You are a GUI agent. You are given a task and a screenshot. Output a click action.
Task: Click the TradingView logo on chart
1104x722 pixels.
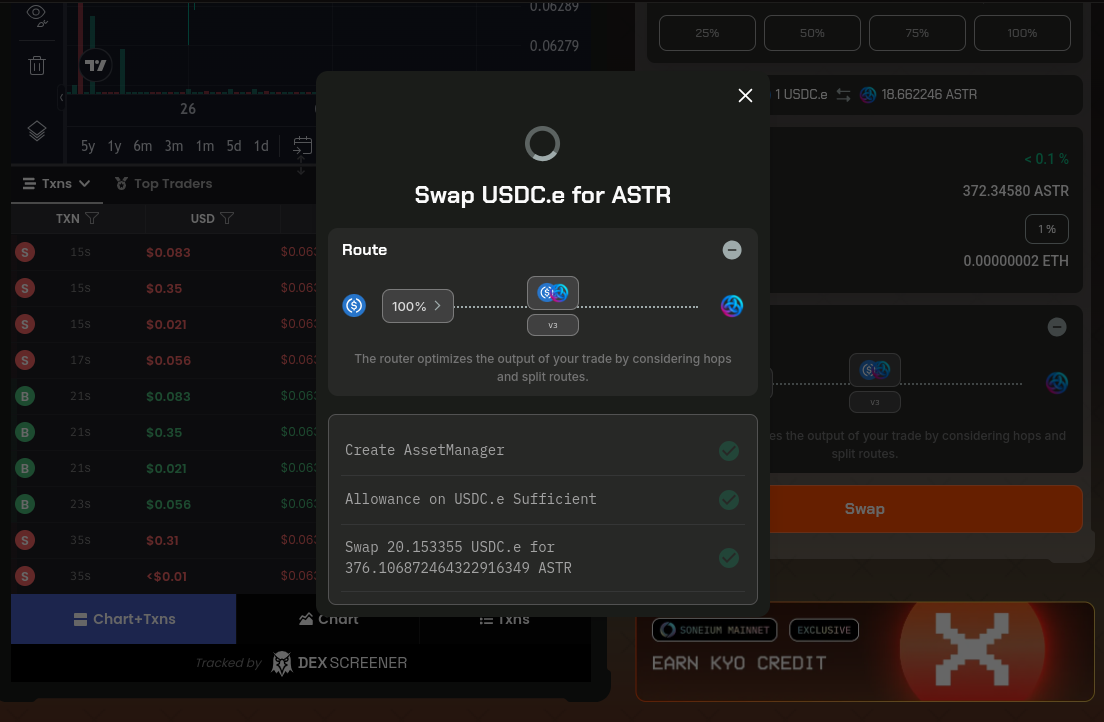click(95, 66)
